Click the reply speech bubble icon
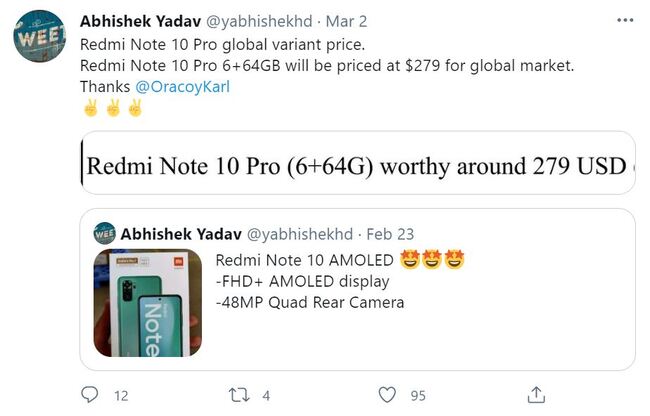 click(x=89, y=394)
